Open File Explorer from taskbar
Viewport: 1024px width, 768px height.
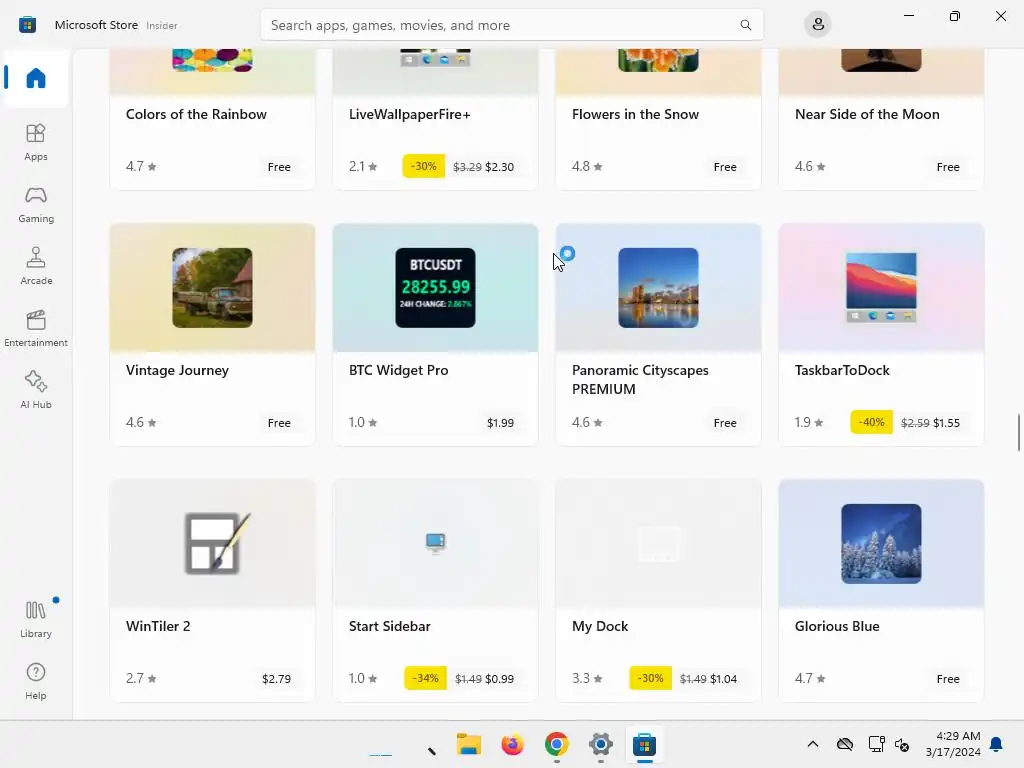point(468,744)
